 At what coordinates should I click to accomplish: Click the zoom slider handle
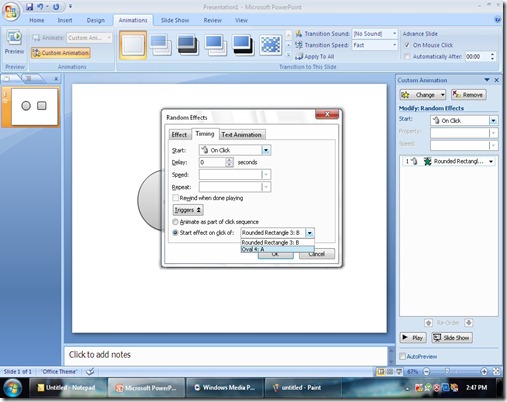coord(447,371)
